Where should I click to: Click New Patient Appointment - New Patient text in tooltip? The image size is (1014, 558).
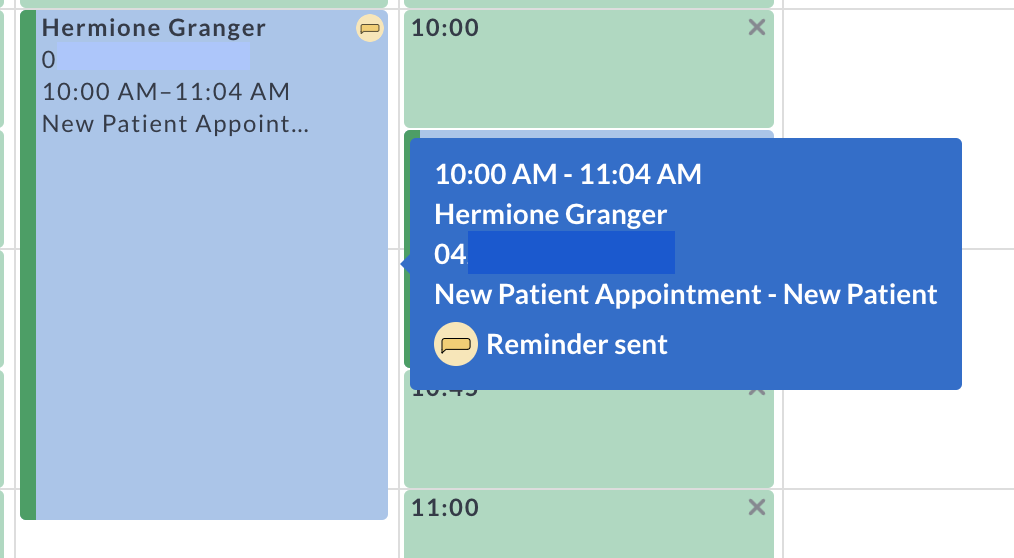click(685, 294)
